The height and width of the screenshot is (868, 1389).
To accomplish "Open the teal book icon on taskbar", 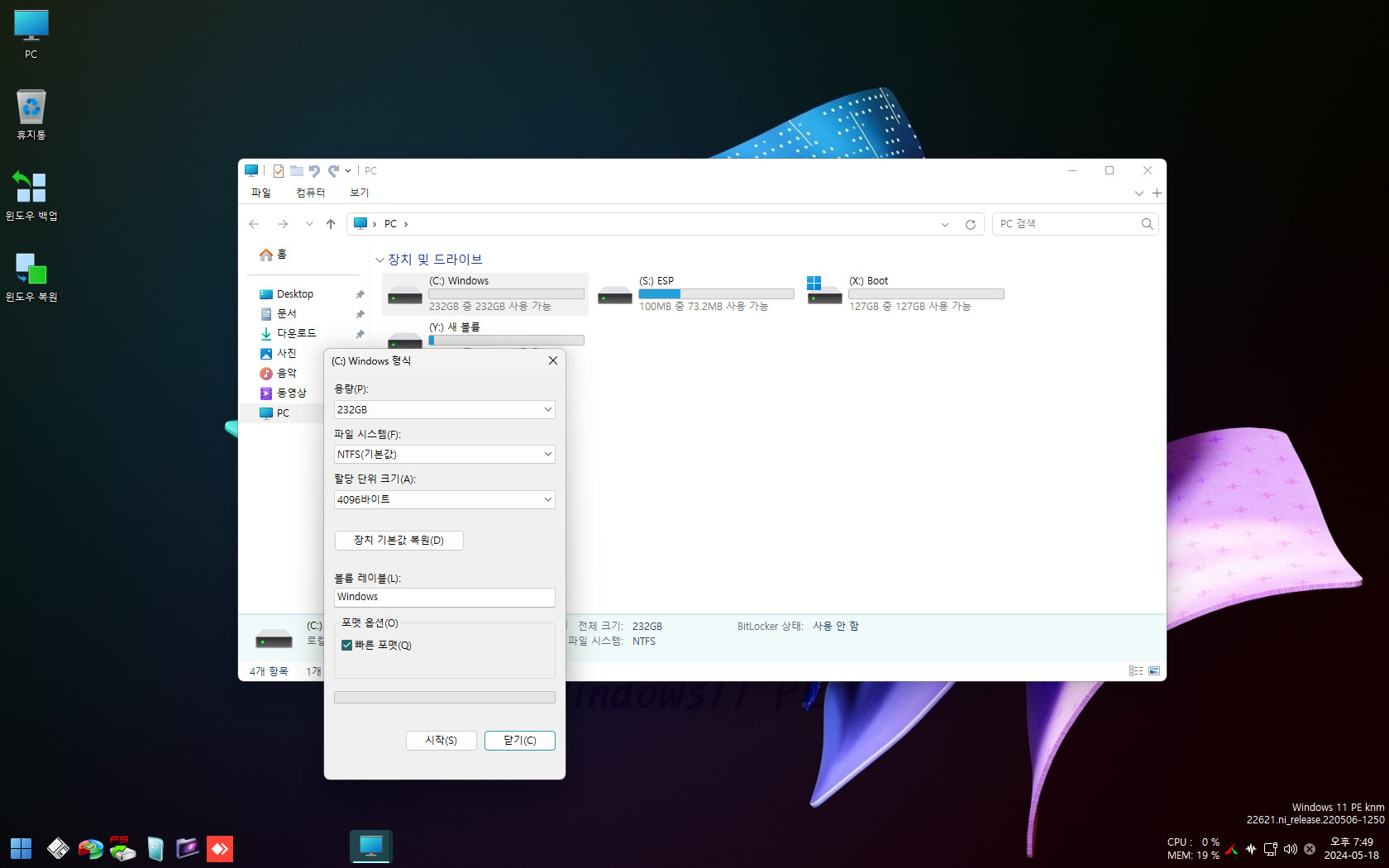I will pos(155,848).
